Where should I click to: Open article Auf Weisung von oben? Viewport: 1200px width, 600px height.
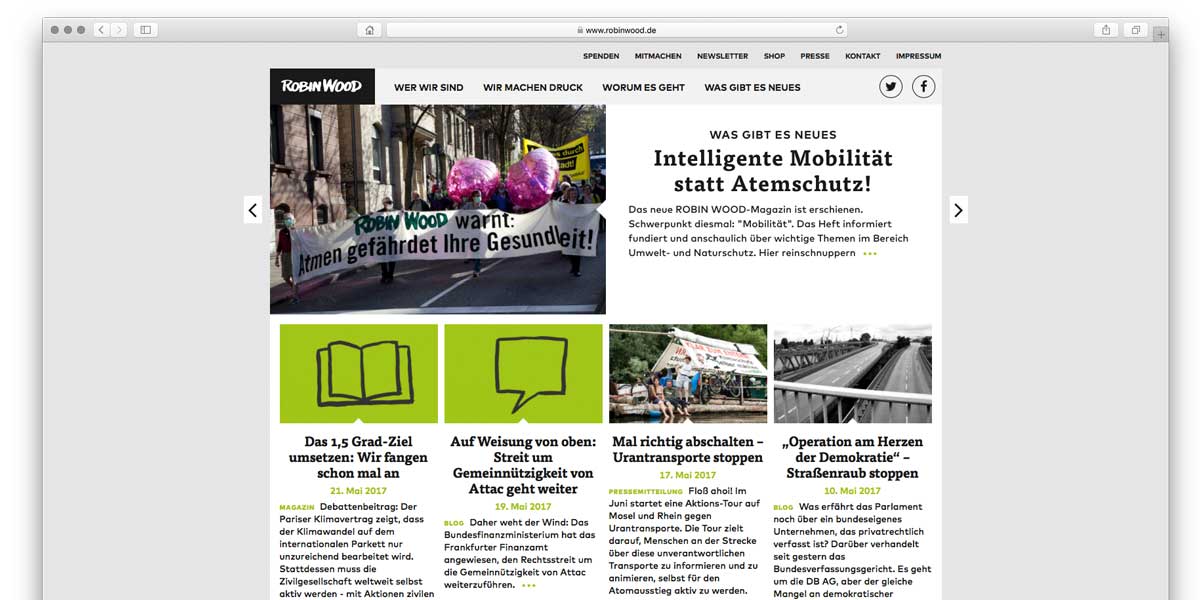pos(523,465)
